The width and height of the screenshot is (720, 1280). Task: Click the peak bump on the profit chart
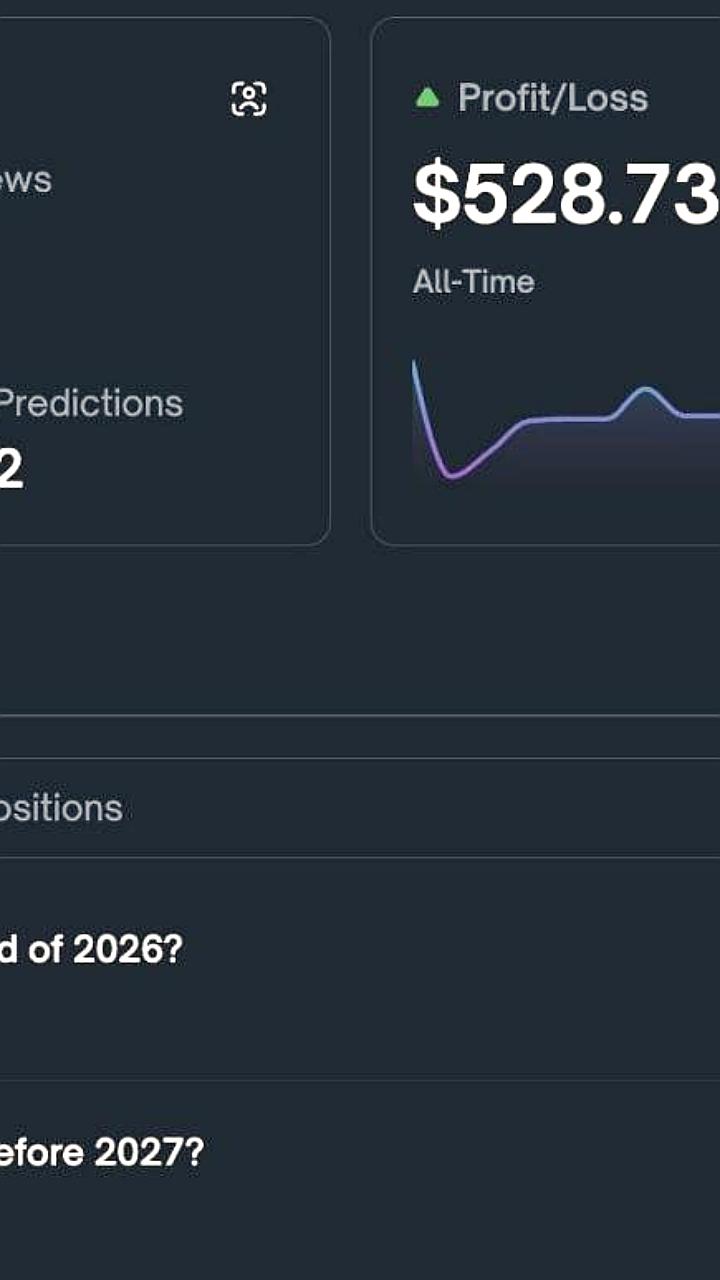pyautogui.click(x=645, y=390)
